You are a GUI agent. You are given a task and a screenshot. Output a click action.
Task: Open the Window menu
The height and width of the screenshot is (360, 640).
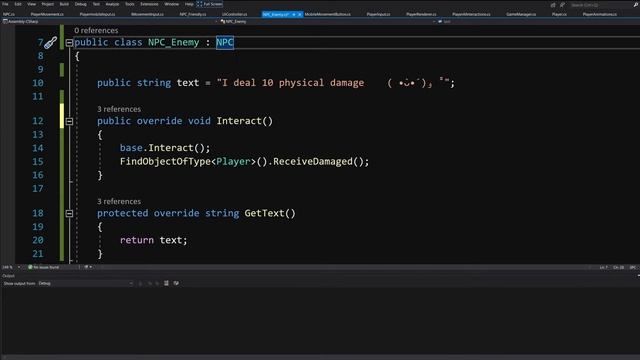[171, 4]
